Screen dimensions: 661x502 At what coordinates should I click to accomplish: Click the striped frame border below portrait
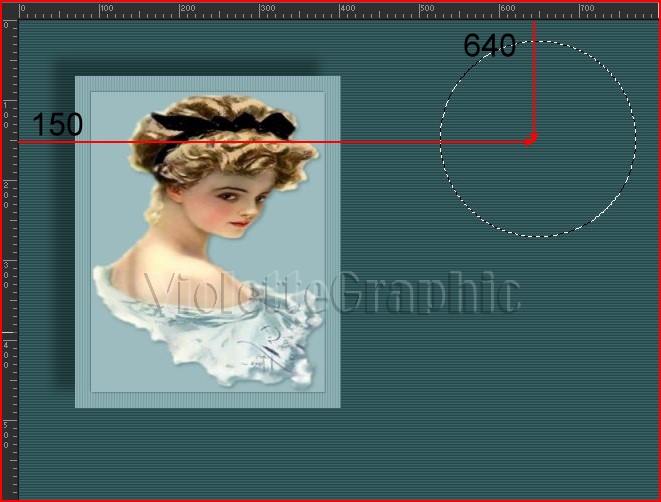pyautogui.click(x=208, y=400)
